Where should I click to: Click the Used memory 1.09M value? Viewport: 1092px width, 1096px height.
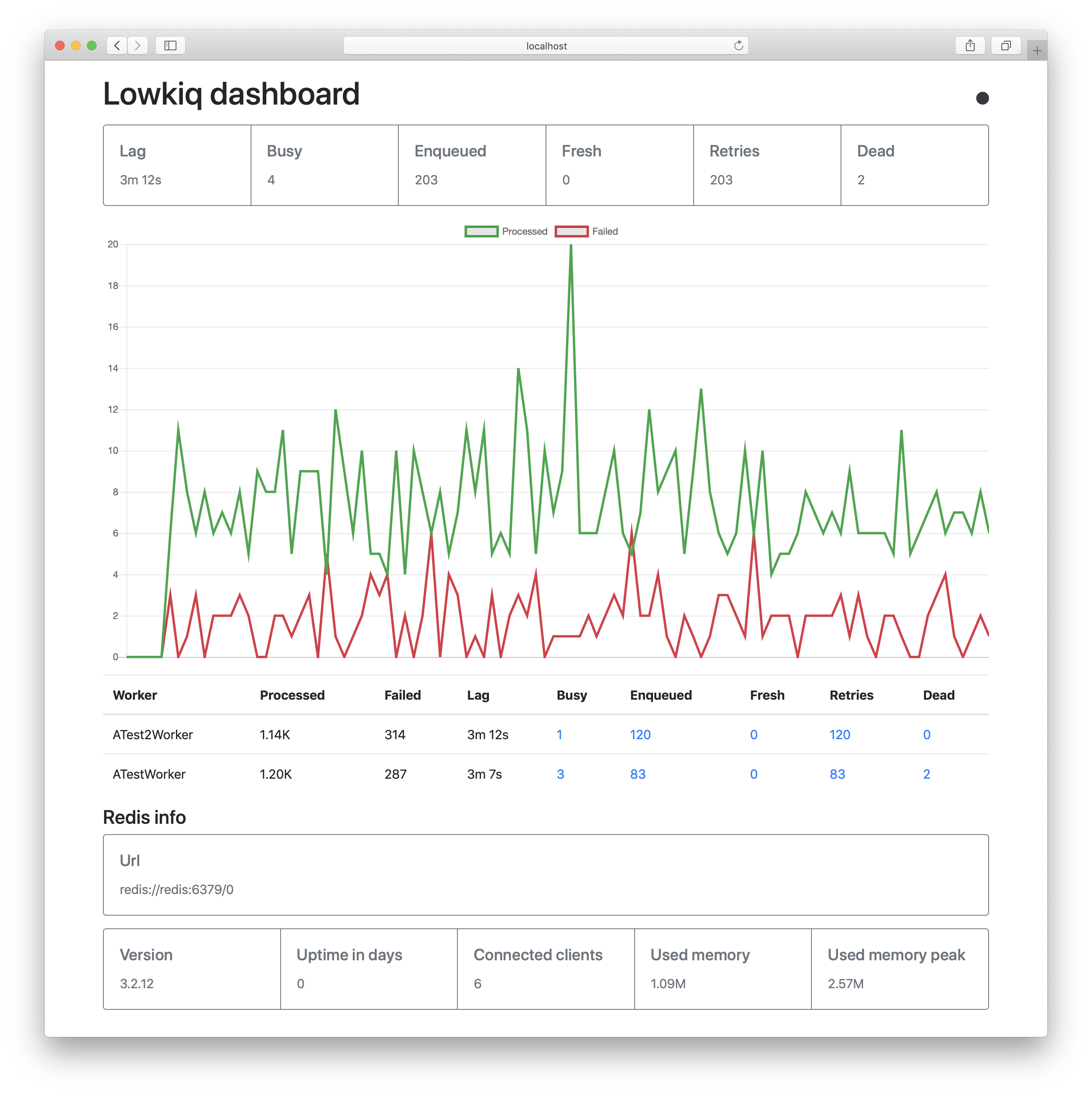(x=668, y=984)
